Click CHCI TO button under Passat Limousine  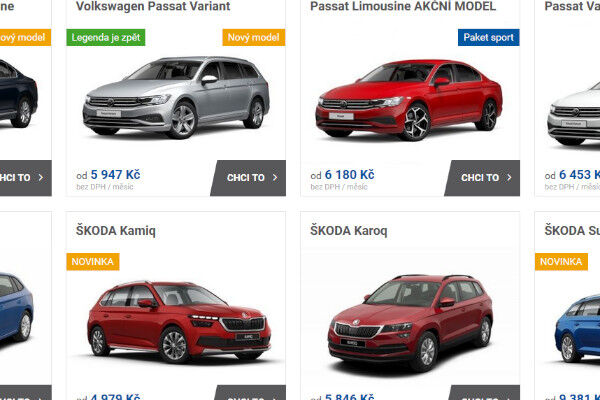(483, 178)
